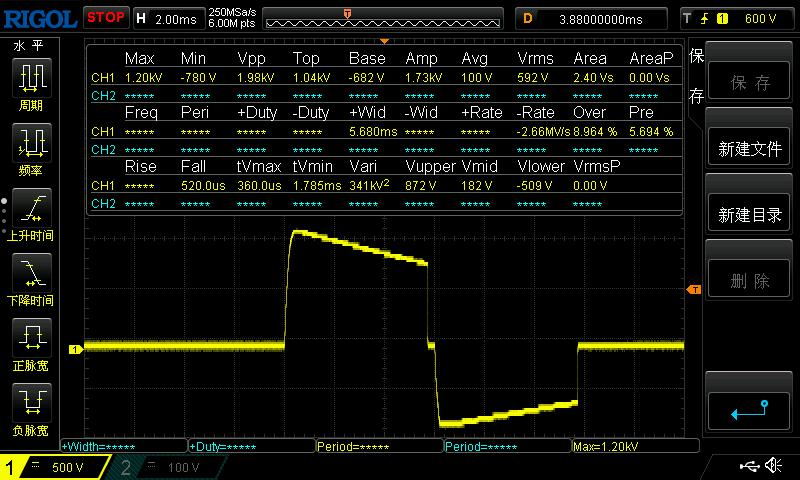Select the Rise Time (上升时间) icon
The height and width of the screenshot is (480, 800).
point(31,208)
